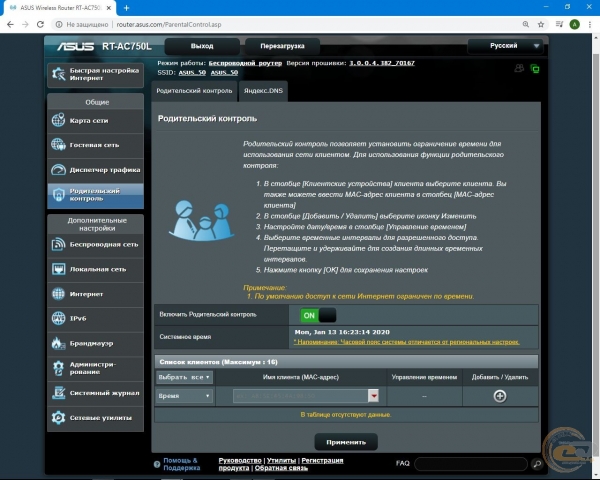Click the Internet (WAN) globe icon
The width and height of the screenshot is (600, 480).
tap(59, 294)
